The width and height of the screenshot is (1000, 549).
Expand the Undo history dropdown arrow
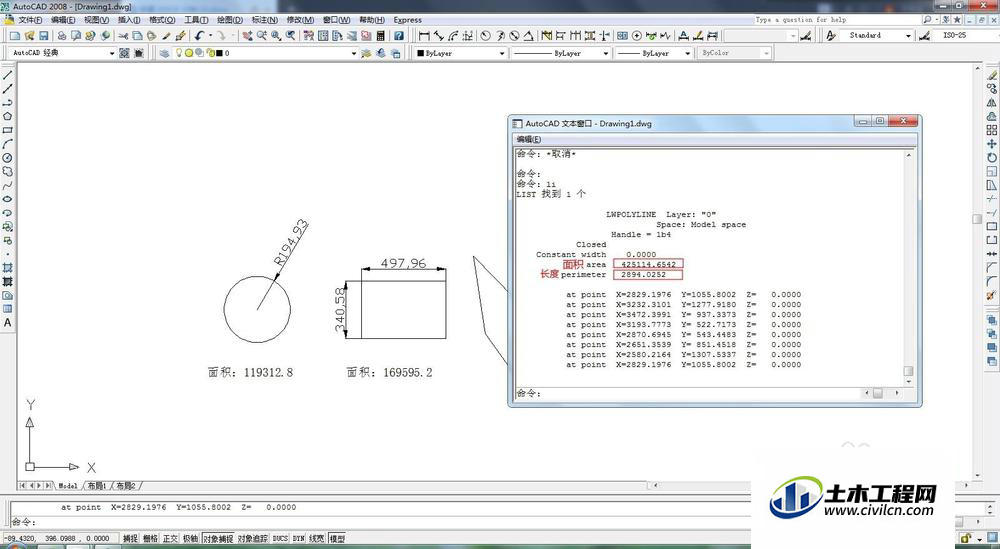click(x=210, y=36)
